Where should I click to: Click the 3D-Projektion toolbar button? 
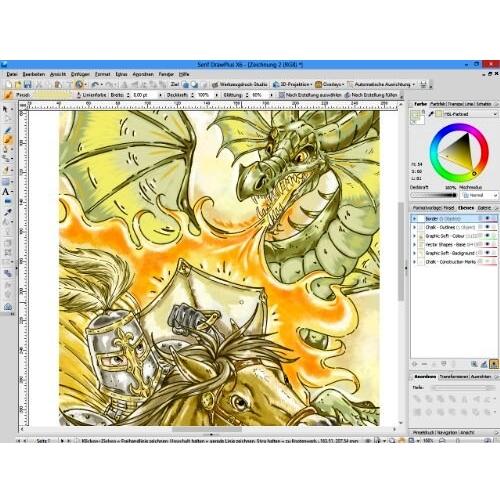pos(292,85)
